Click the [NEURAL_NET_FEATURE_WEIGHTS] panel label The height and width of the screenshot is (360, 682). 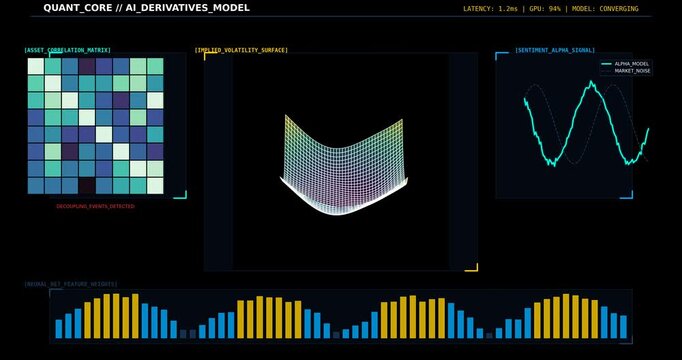71,284
